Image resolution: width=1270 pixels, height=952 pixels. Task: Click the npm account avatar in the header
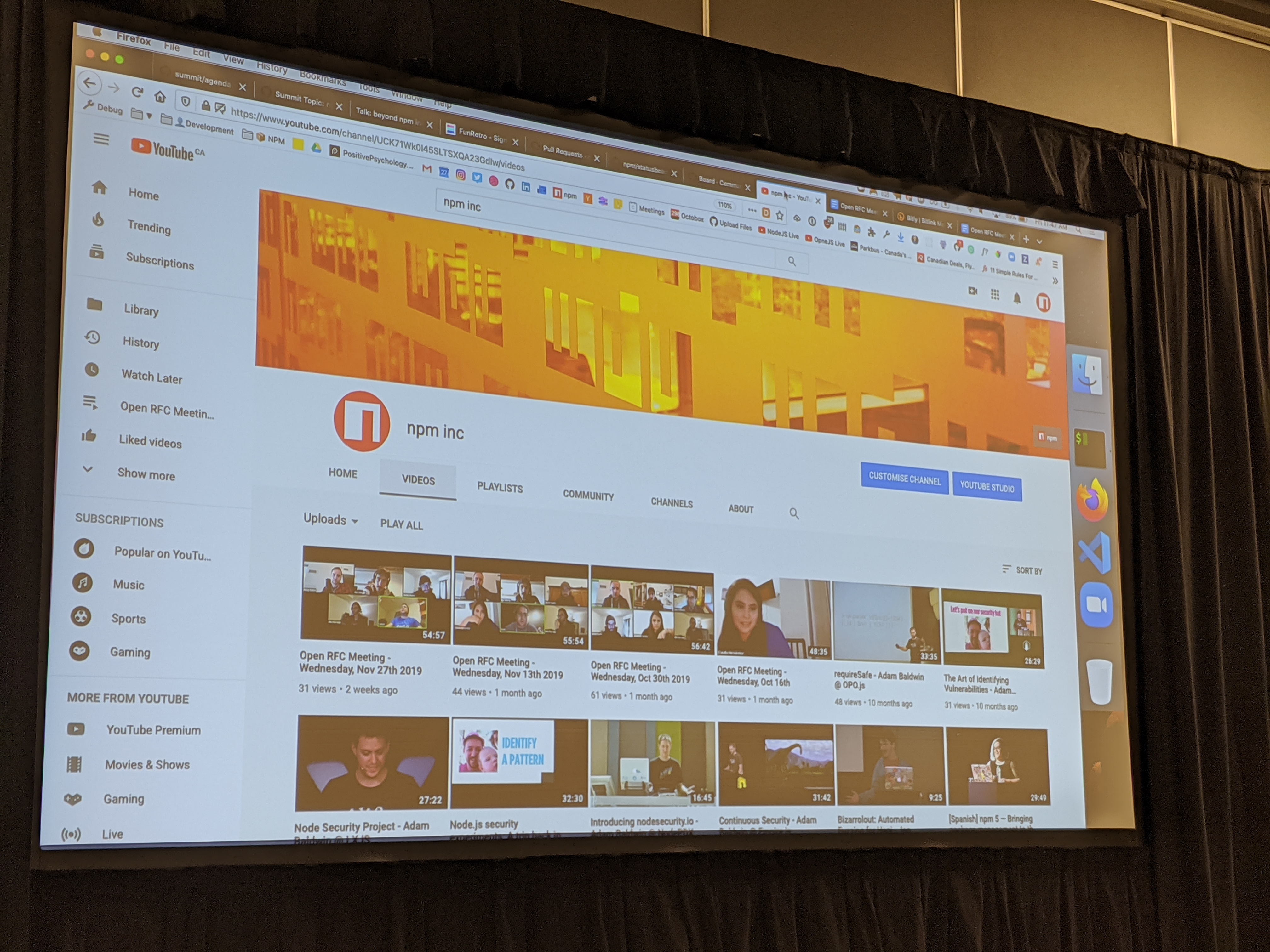click(1043, 302)
